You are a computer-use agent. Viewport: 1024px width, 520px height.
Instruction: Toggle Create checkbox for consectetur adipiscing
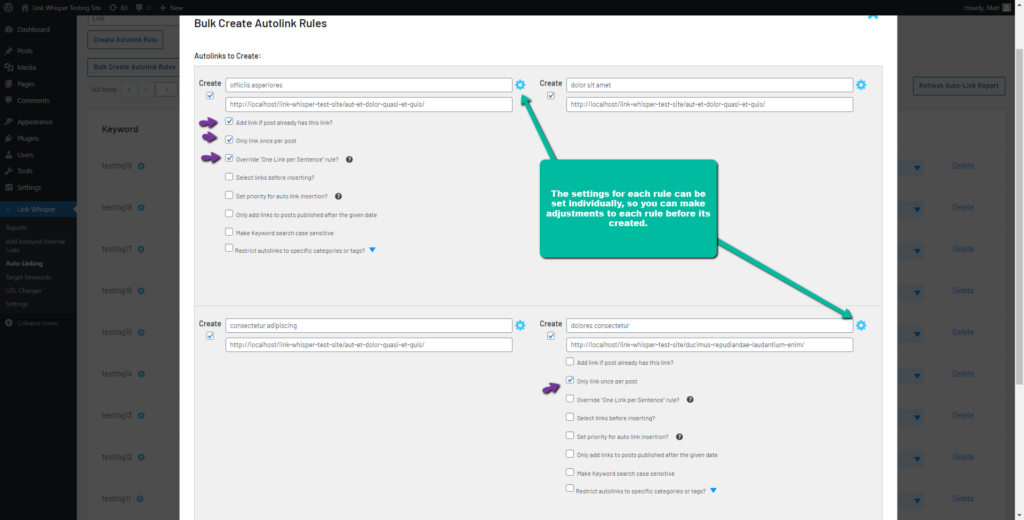coord(210,336)
